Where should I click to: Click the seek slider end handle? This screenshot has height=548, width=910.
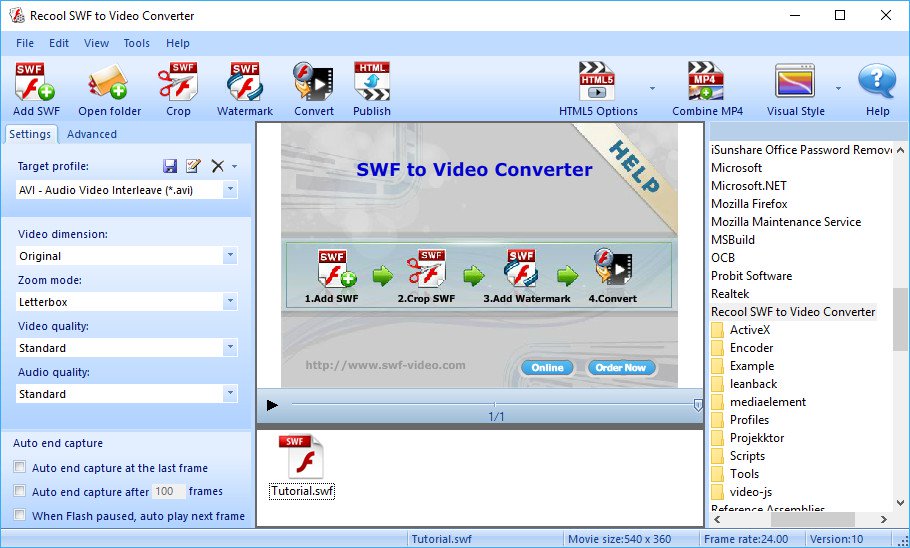coord(698,405)
